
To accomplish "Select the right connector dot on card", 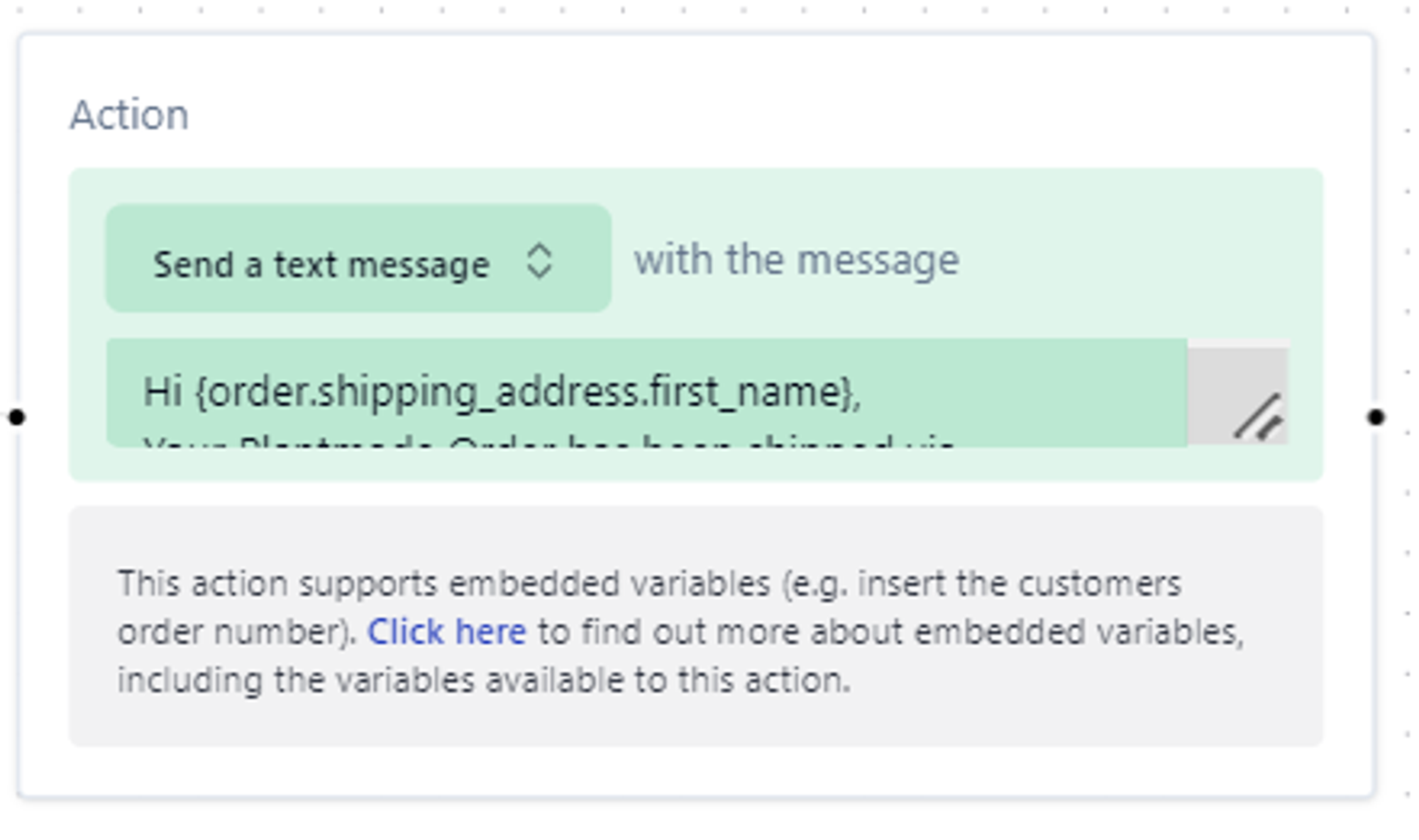I will click(x=1376, y=417).
